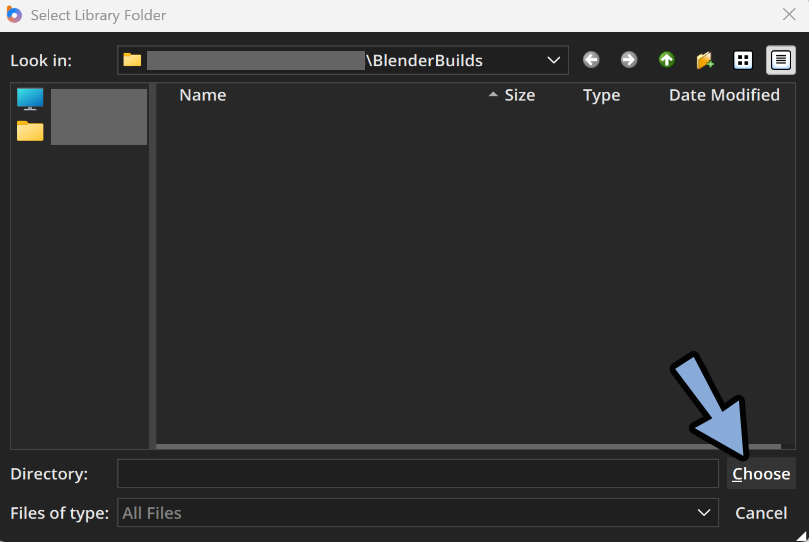Select the Computer entry in sidebar

click(30, 99)
